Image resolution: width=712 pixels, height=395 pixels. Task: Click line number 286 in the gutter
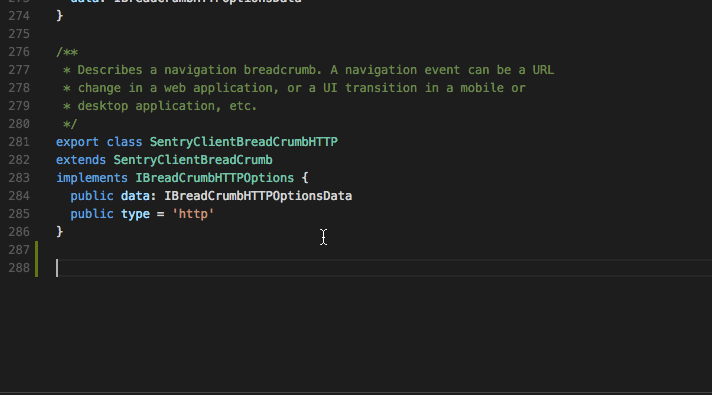(x=19, y=232)
